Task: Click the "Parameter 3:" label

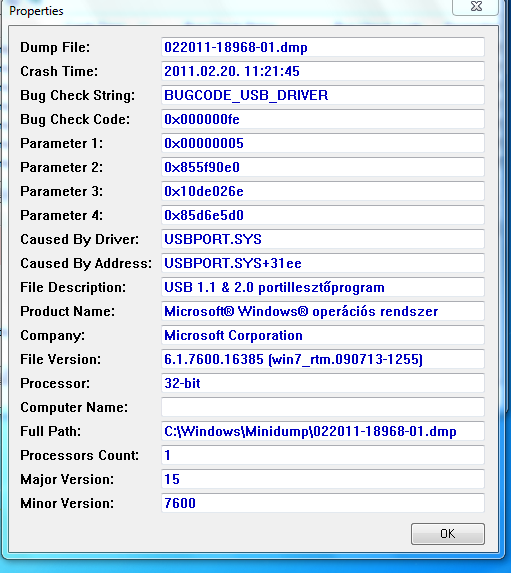Action: click(61, 191)
